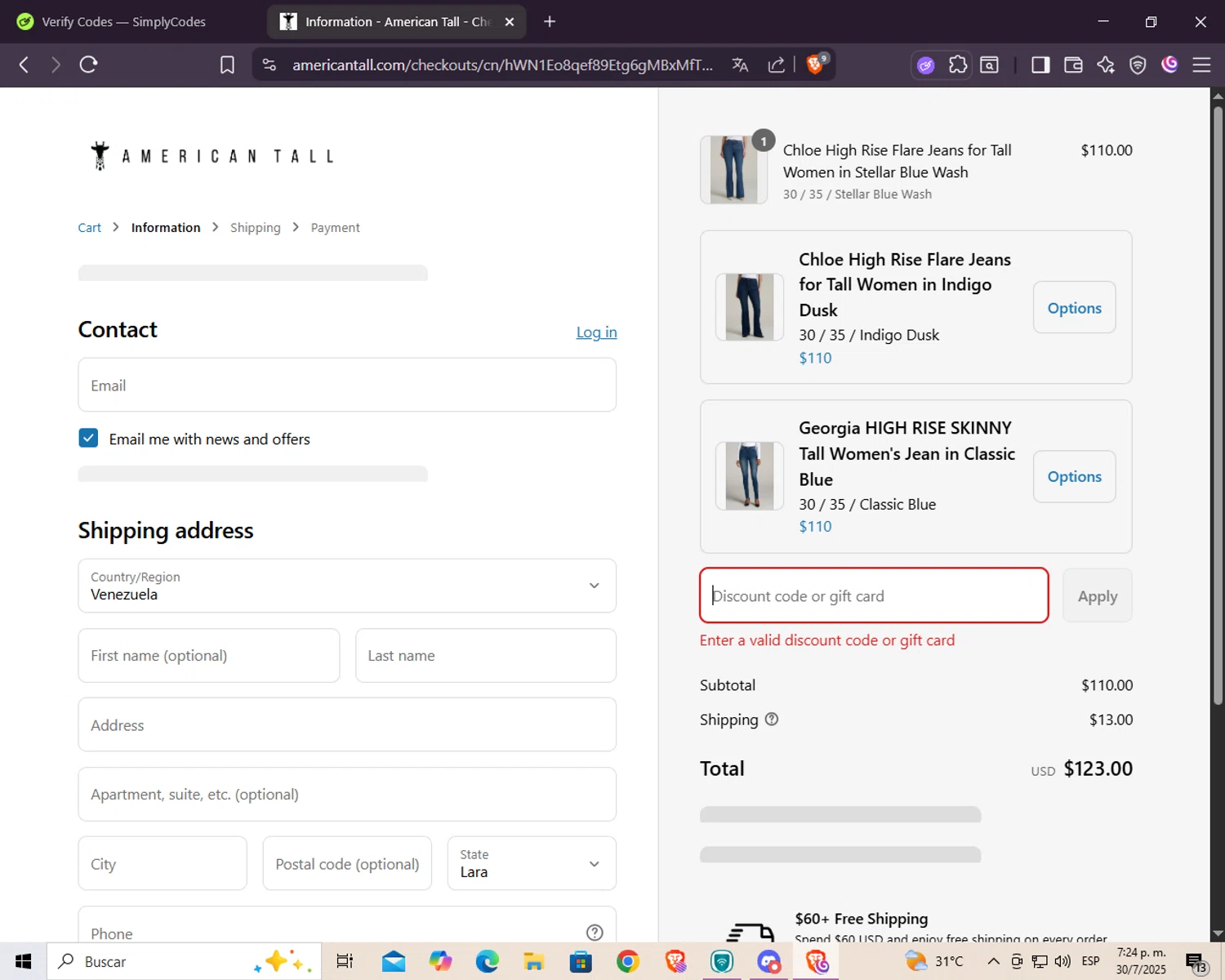Switch to Verify Codes SimplyCodes tab

[x=124, y=22]
